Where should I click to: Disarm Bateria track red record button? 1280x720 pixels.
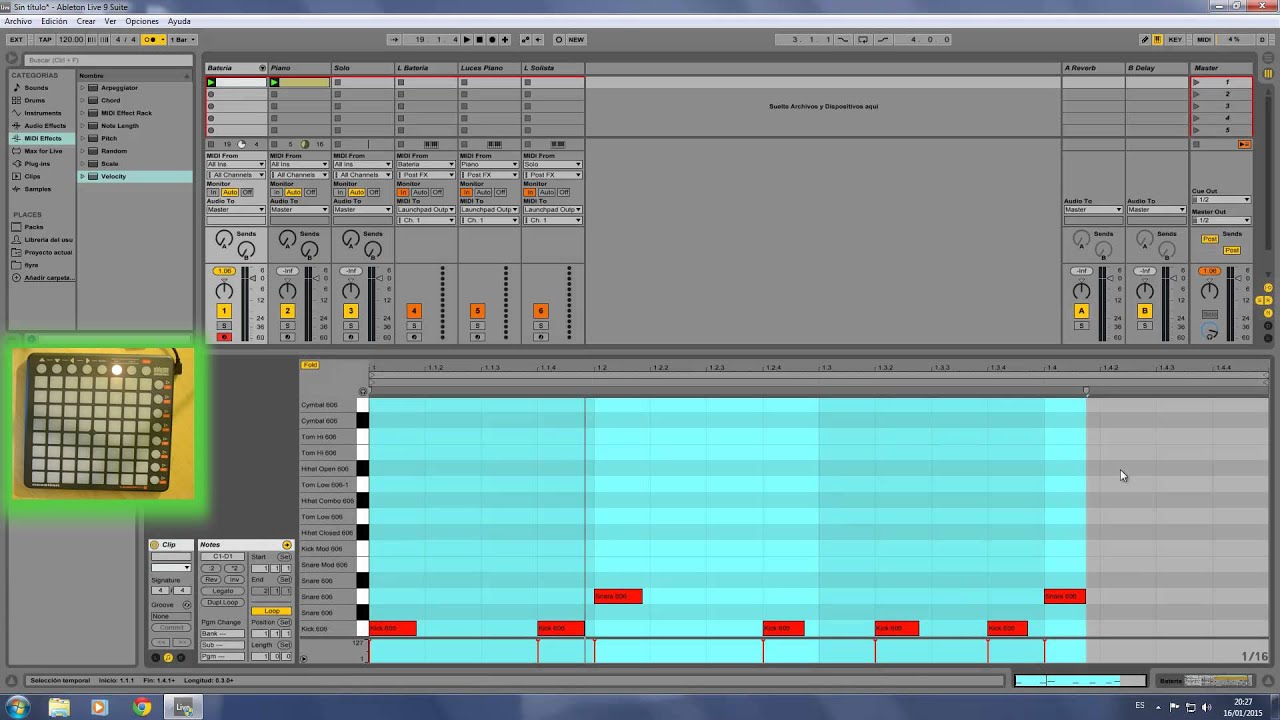click(x=224, y=337)
